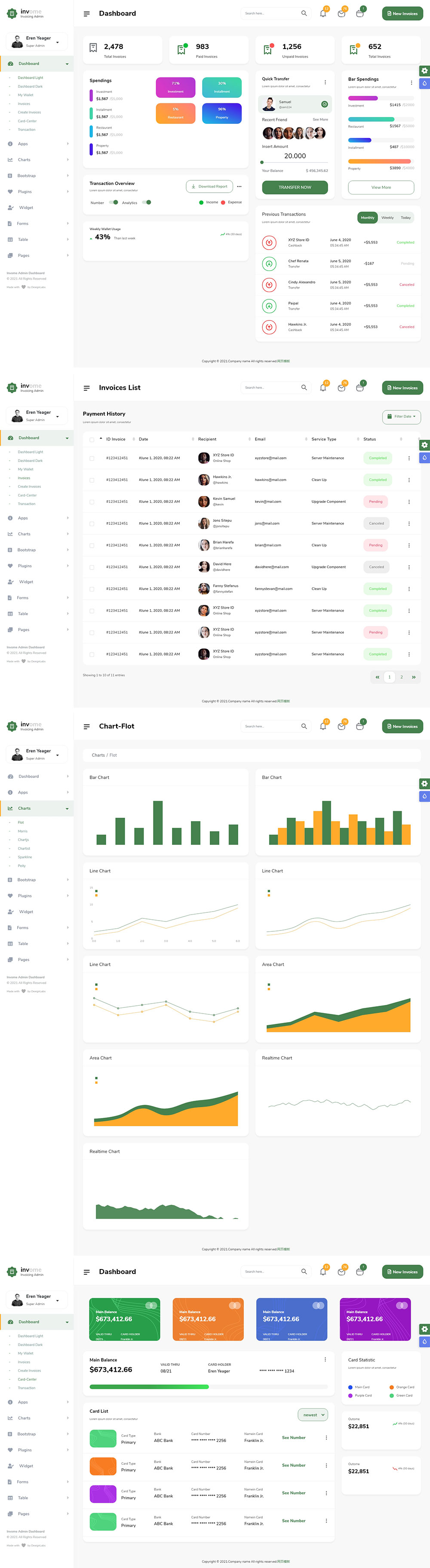The height and width of the screenshot is (1568, 430).
Task: Open shopping bag icon in Chart-Flot header
Action: point(359,726)
